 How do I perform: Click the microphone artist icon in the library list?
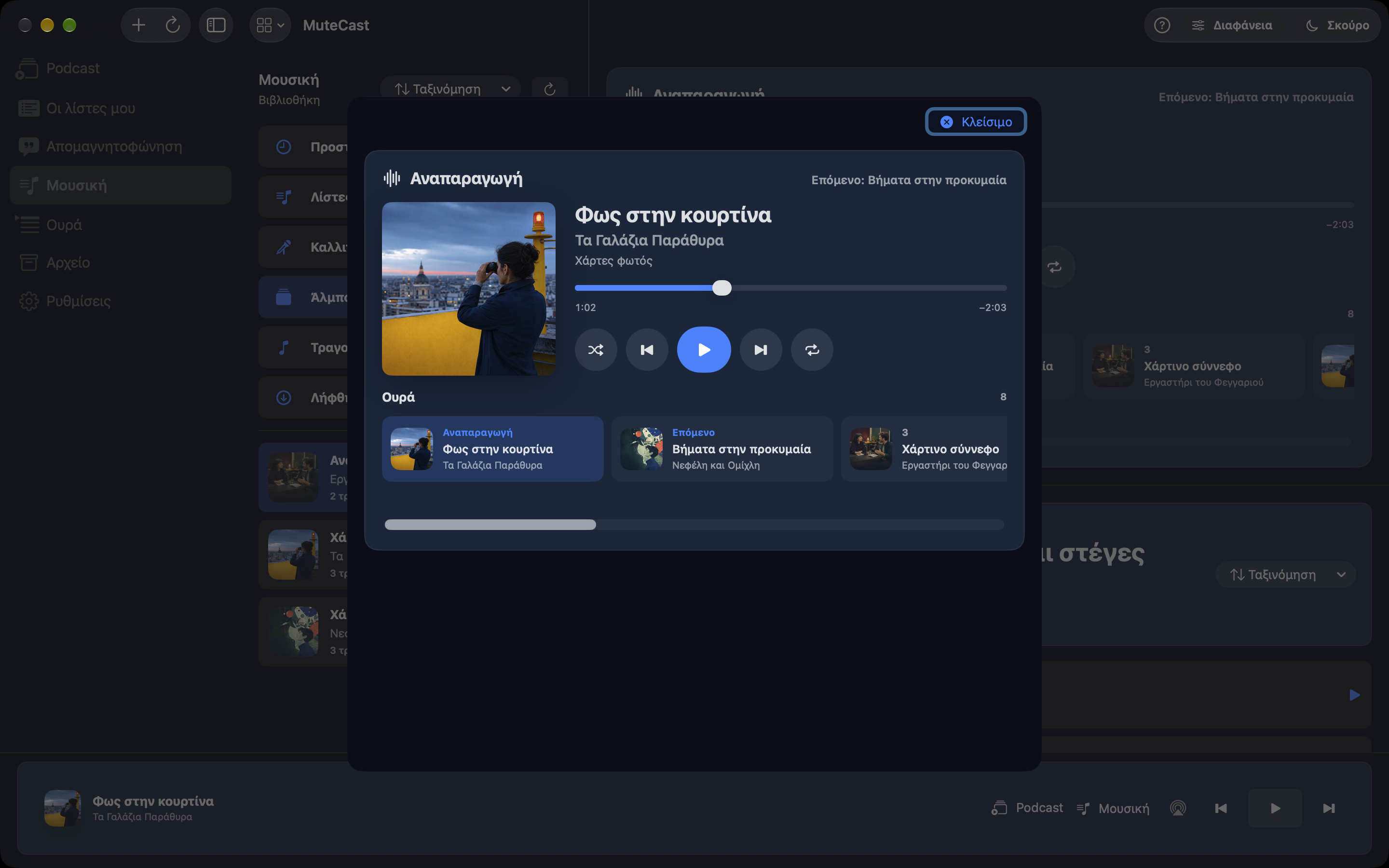pos(284,247)
